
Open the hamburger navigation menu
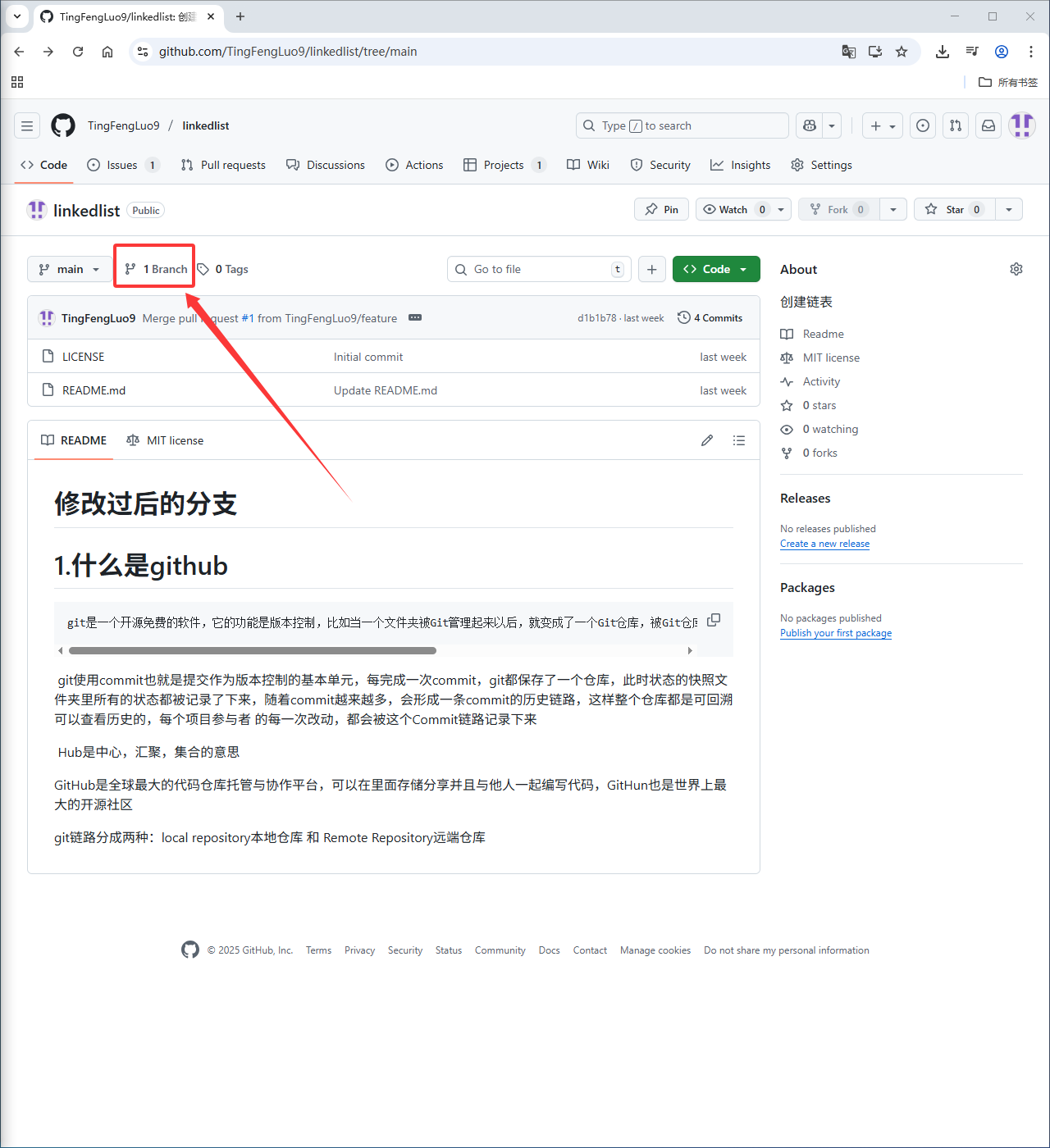tap(27, 125)
